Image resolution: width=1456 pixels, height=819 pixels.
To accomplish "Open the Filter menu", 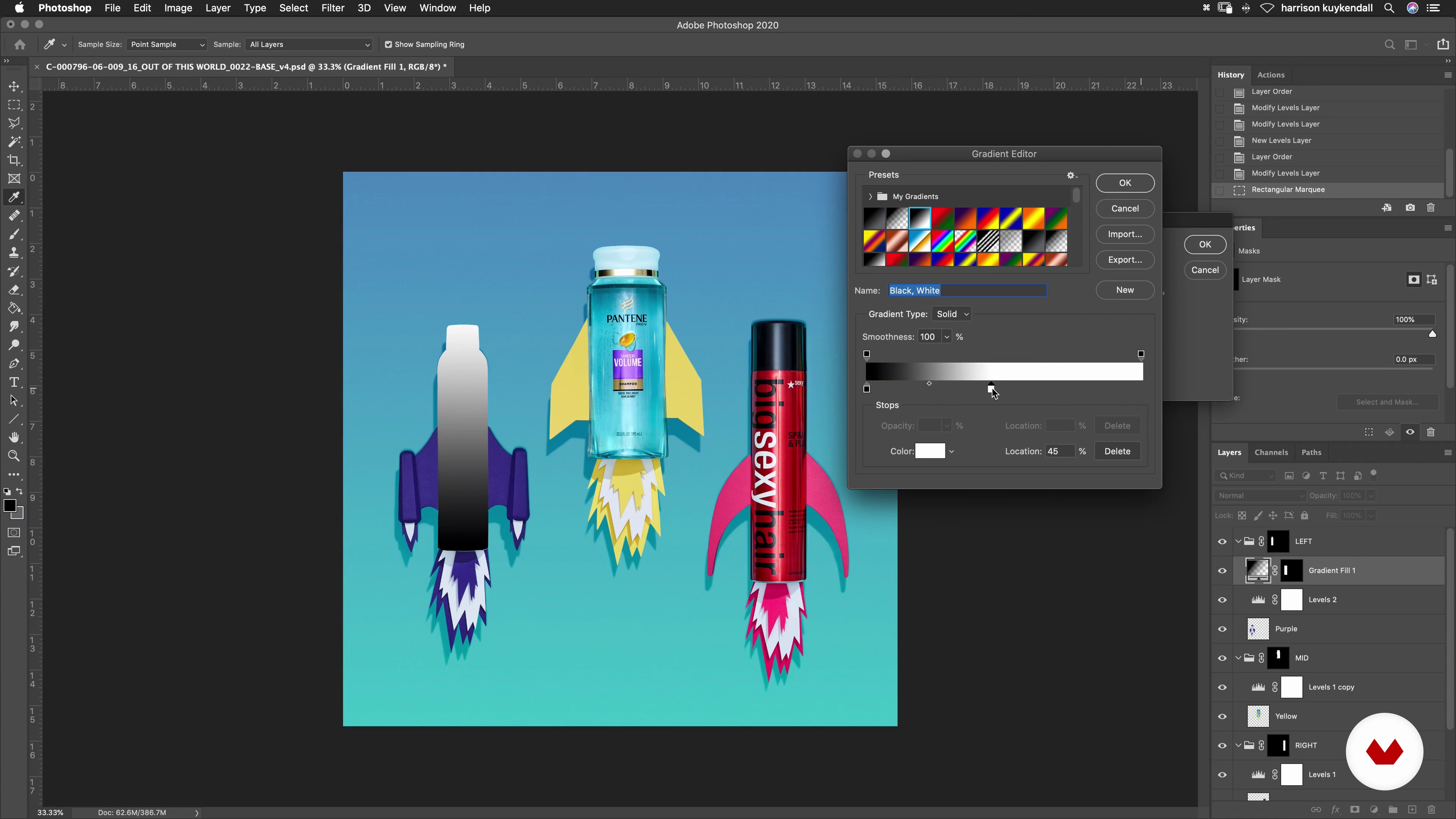I will pyautogui.click(x=333, y=8).
